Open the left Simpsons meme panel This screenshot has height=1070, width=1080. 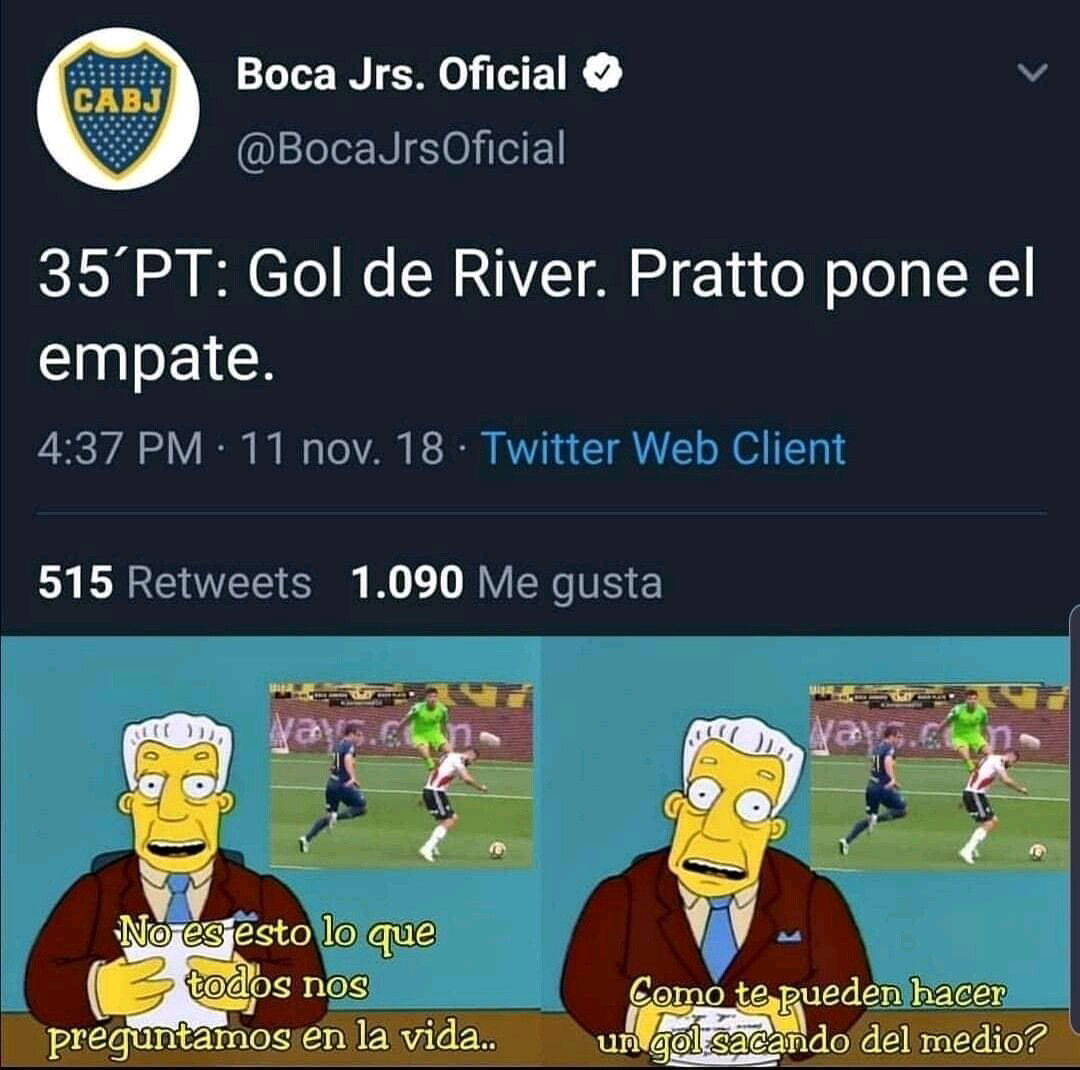pyautogui.click(x=270, y=852)
